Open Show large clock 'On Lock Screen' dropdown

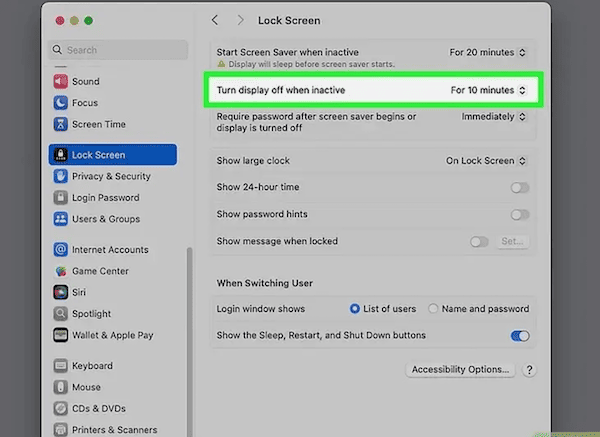[486, 161]
